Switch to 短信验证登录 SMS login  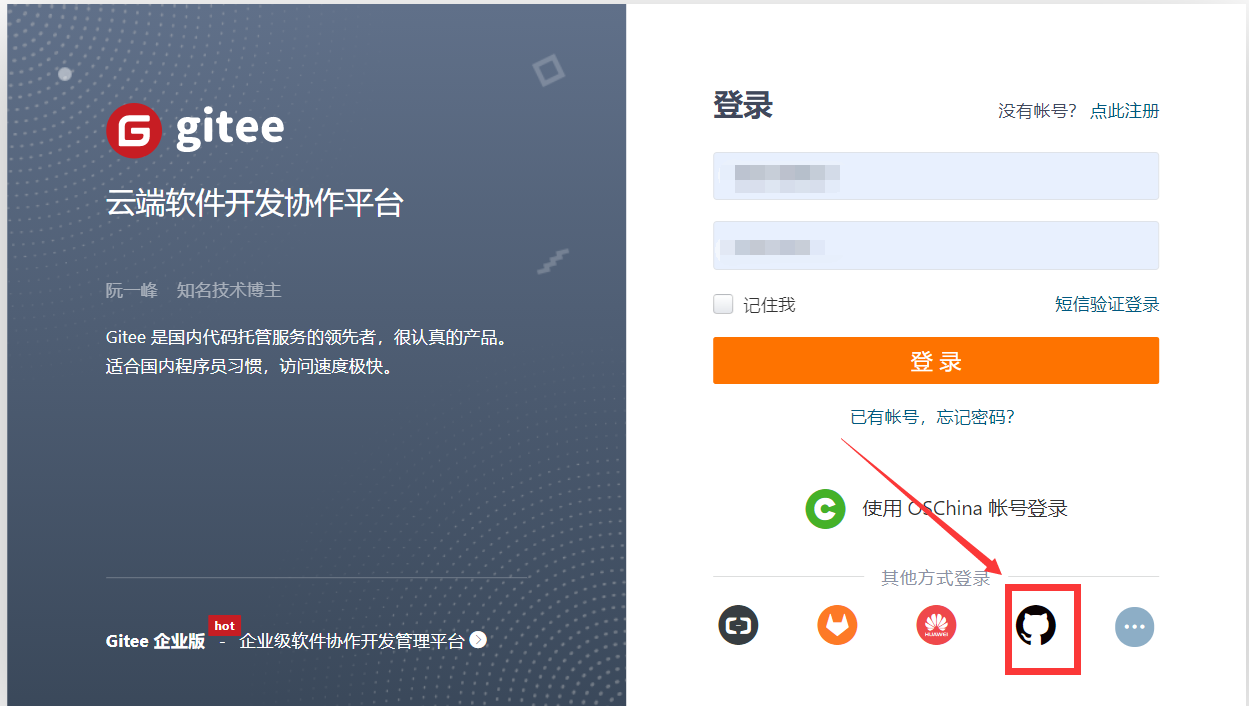[1108, 304]
